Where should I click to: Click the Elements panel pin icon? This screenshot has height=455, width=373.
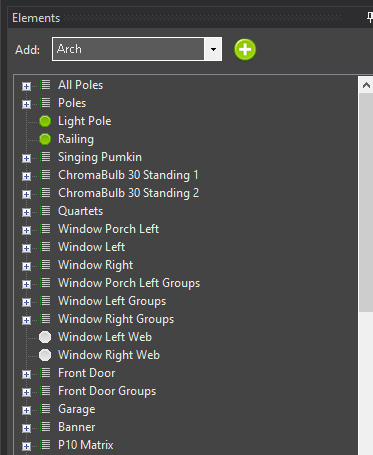(x=370, y=18)
